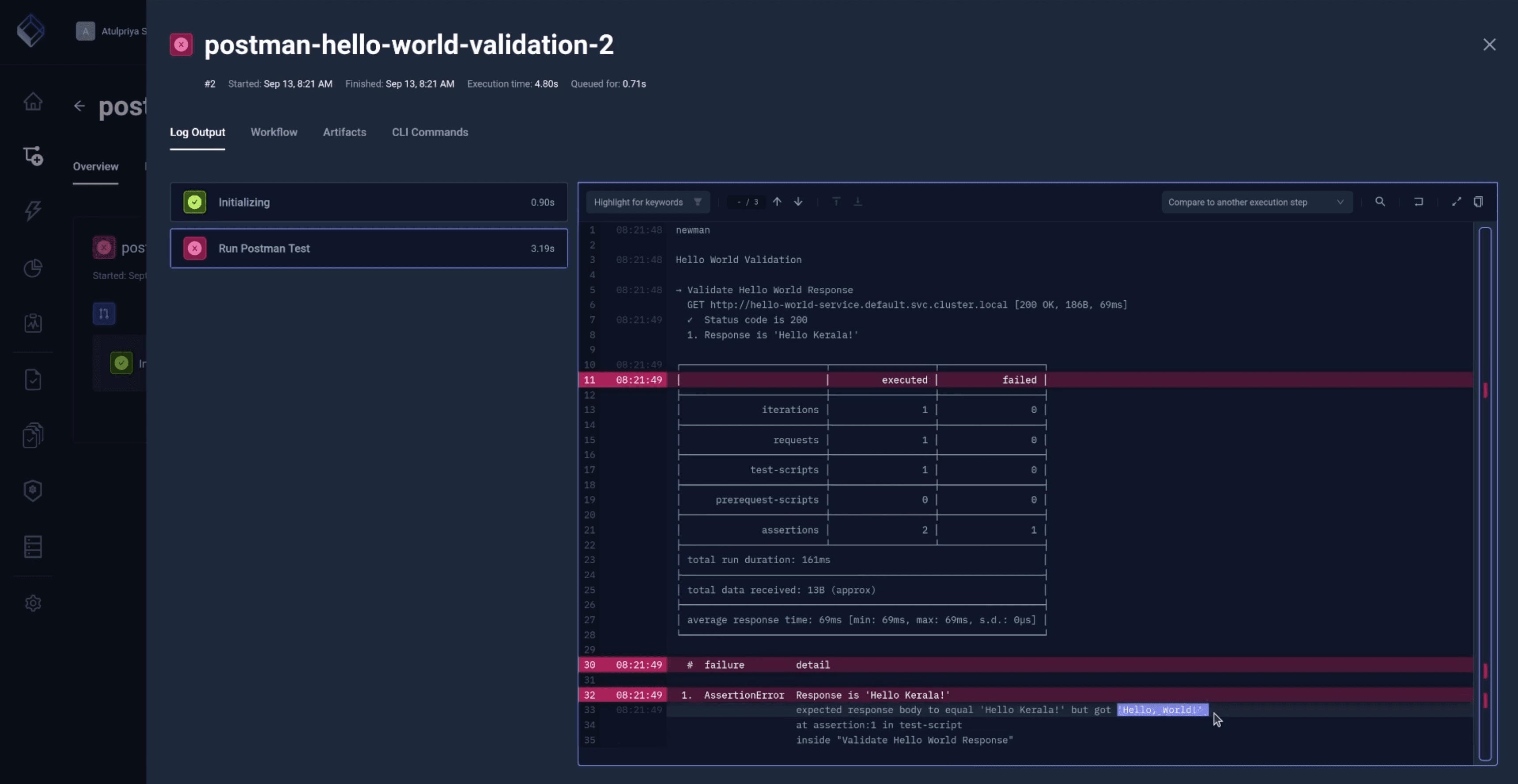The width and height of the screenshot is (1518, 784).
Task: Click the Atulpriya user avatar
Action: point(86,30)
